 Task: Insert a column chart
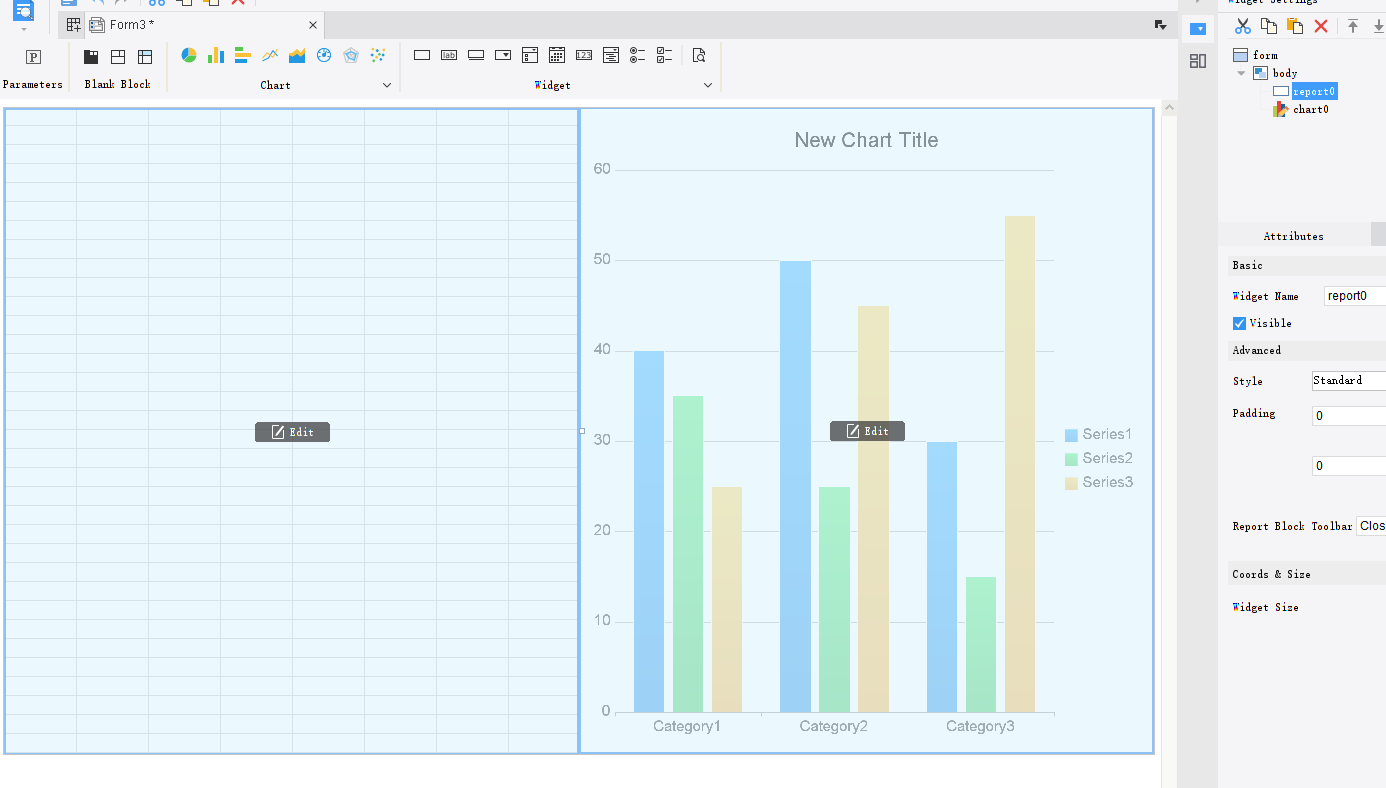[216, 55]
